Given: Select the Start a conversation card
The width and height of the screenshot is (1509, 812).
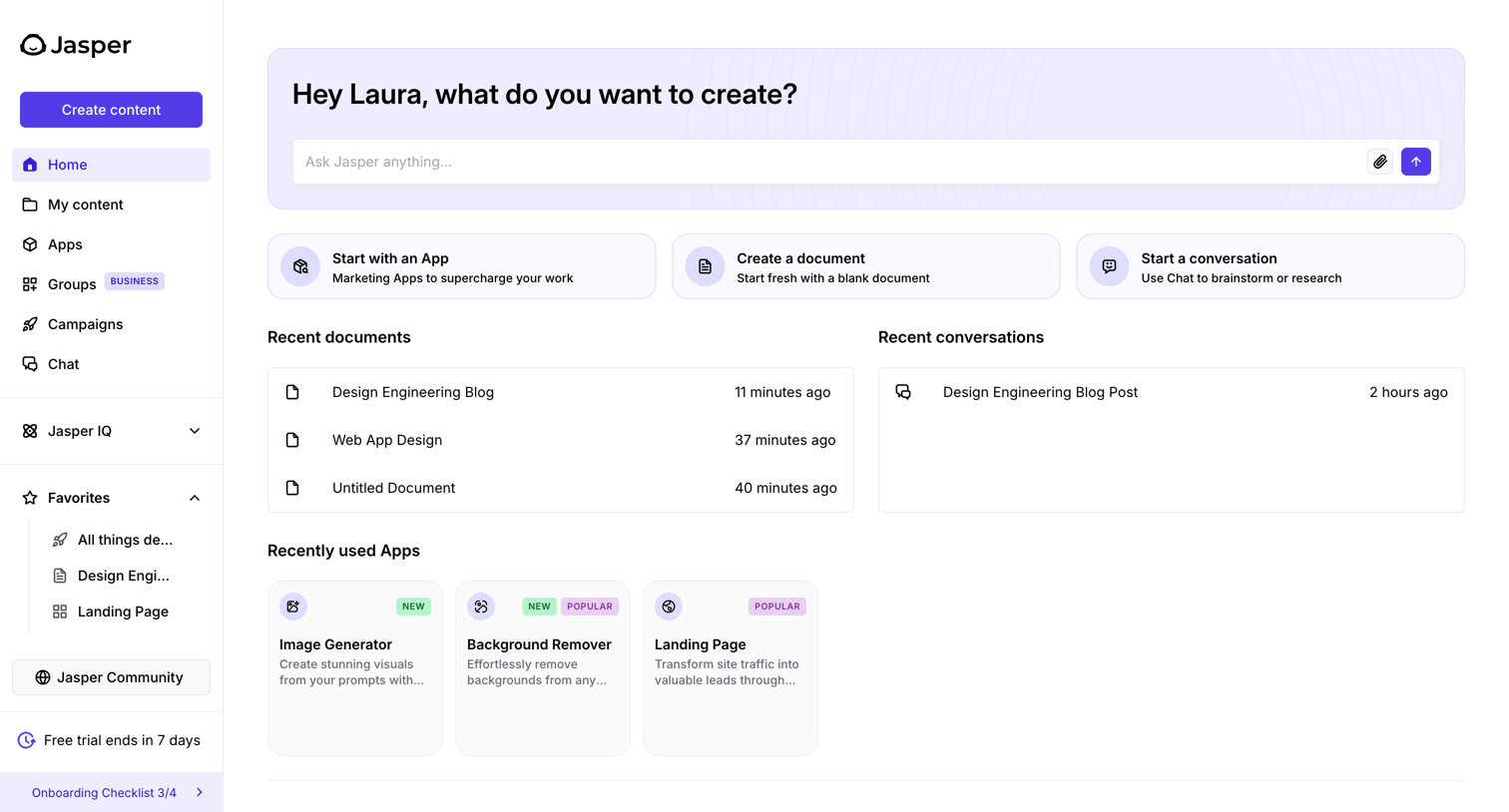Looking at the screenshot, I should (1270, 266).
